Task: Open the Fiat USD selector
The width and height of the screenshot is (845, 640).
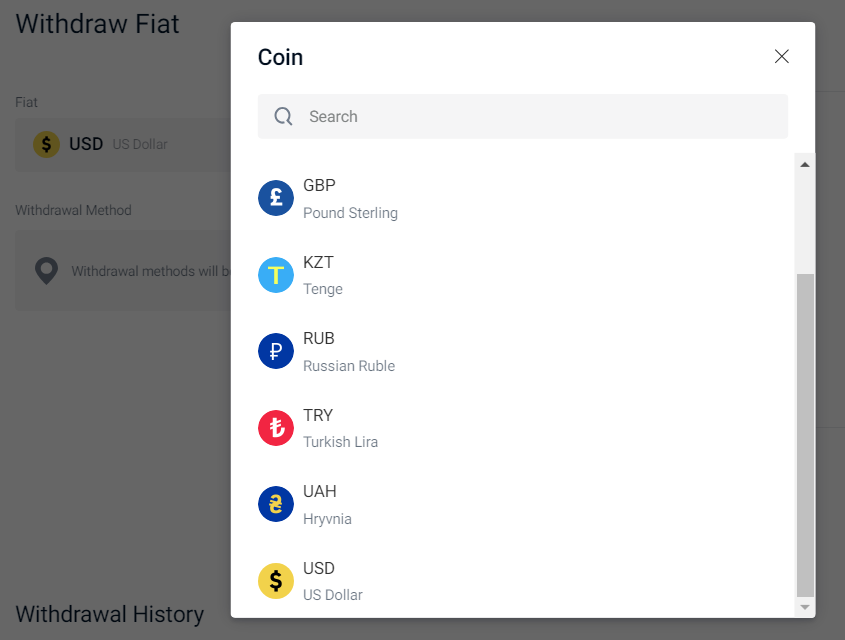Action: [123, 144]
